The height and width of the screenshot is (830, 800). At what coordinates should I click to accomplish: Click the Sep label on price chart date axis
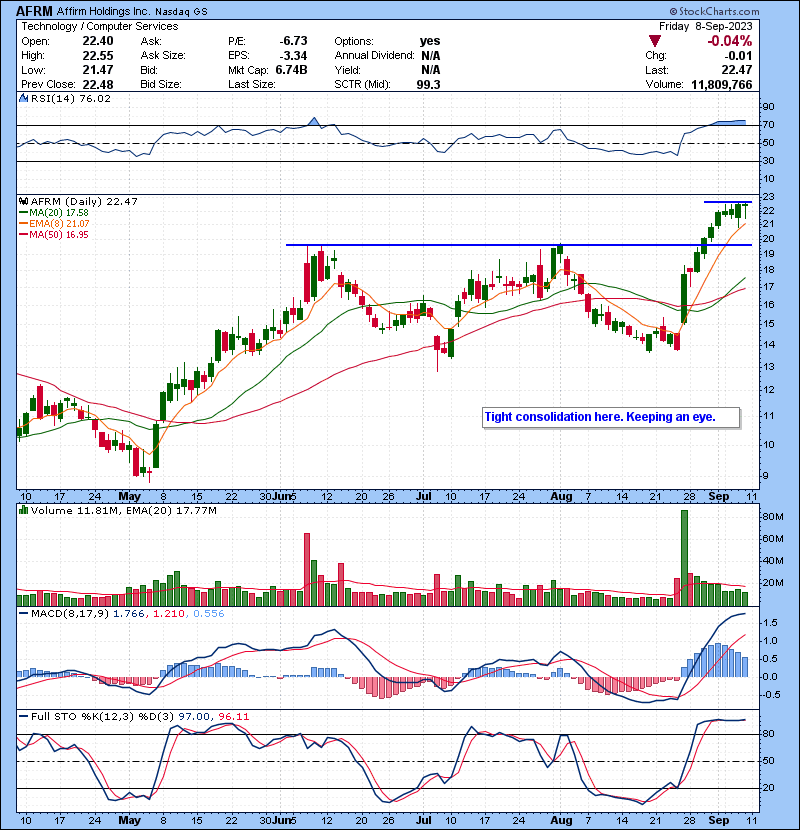(x=718, y=497)
